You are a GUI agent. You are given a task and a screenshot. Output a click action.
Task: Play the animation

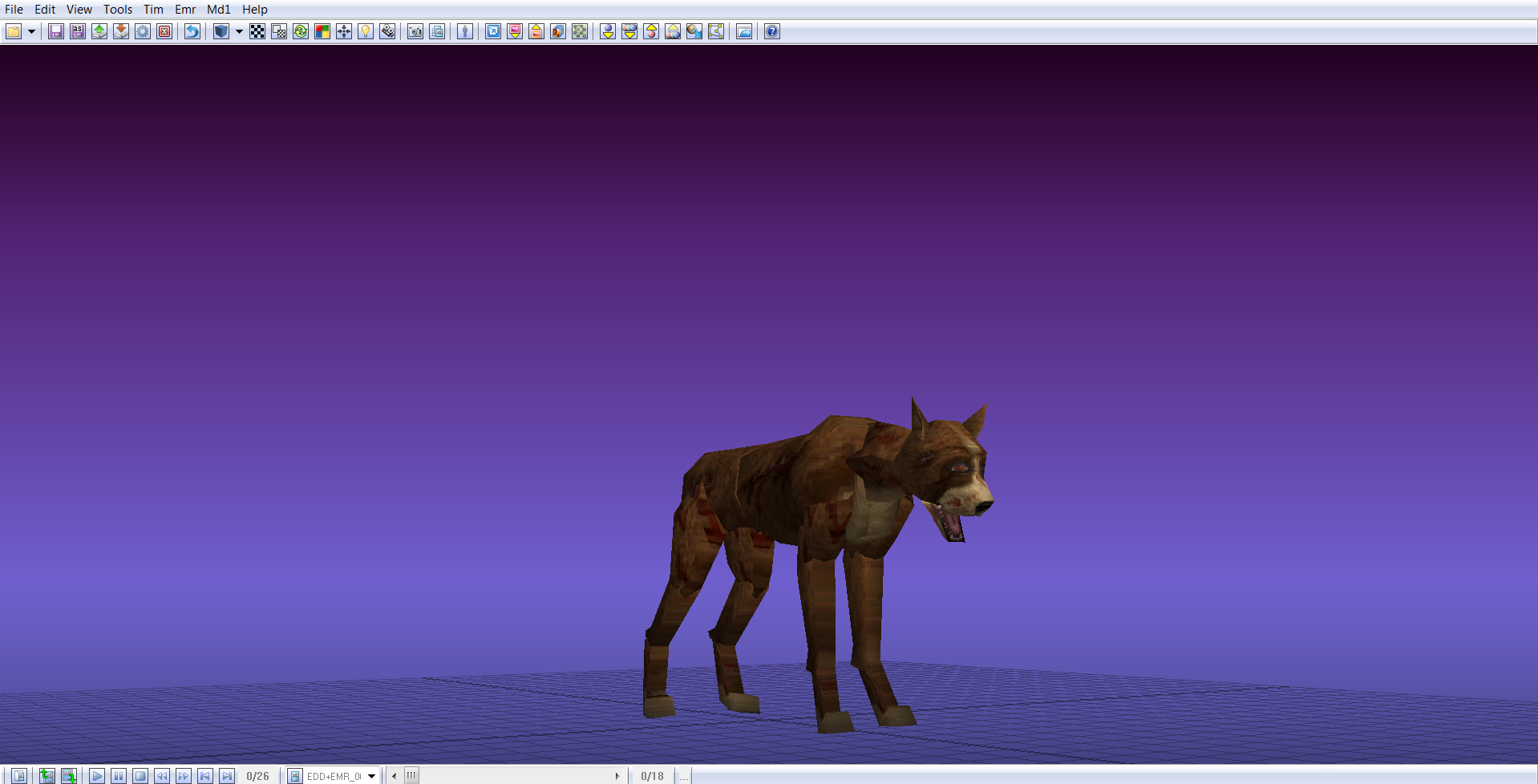coord(97,776)
